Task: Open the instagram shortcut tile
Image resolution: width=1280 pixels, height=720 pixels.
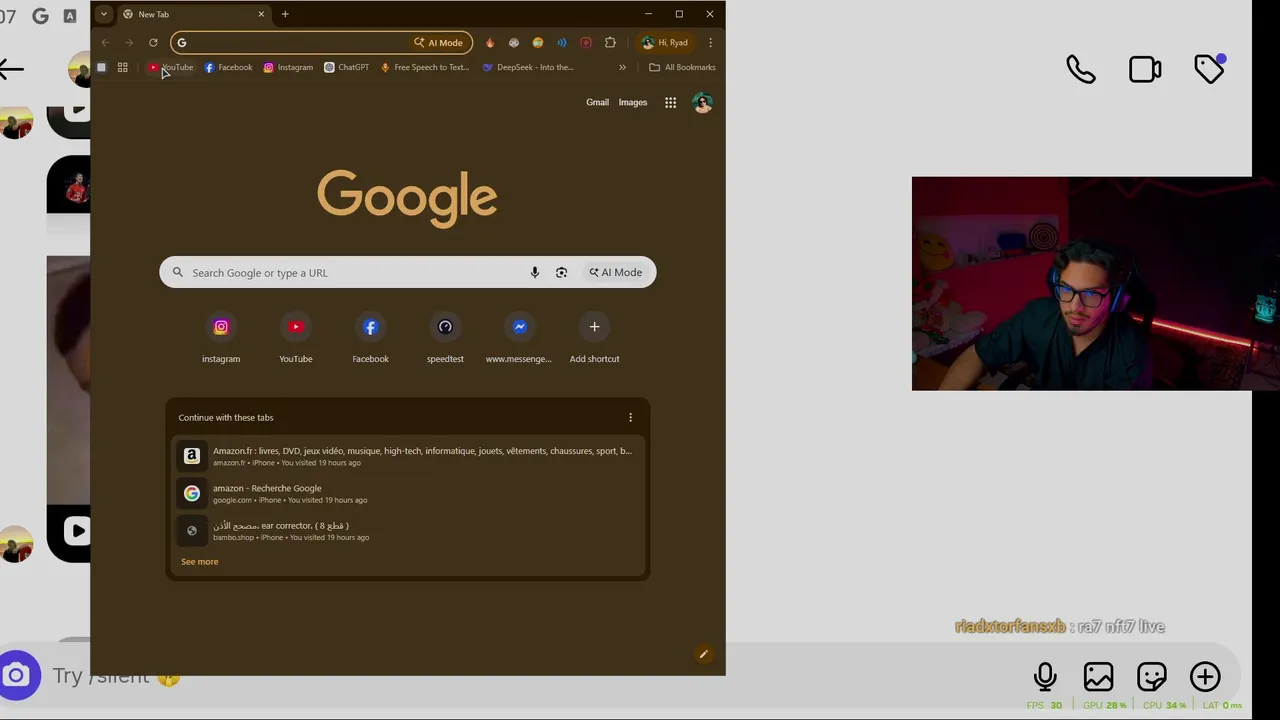Action: point(221,338)
